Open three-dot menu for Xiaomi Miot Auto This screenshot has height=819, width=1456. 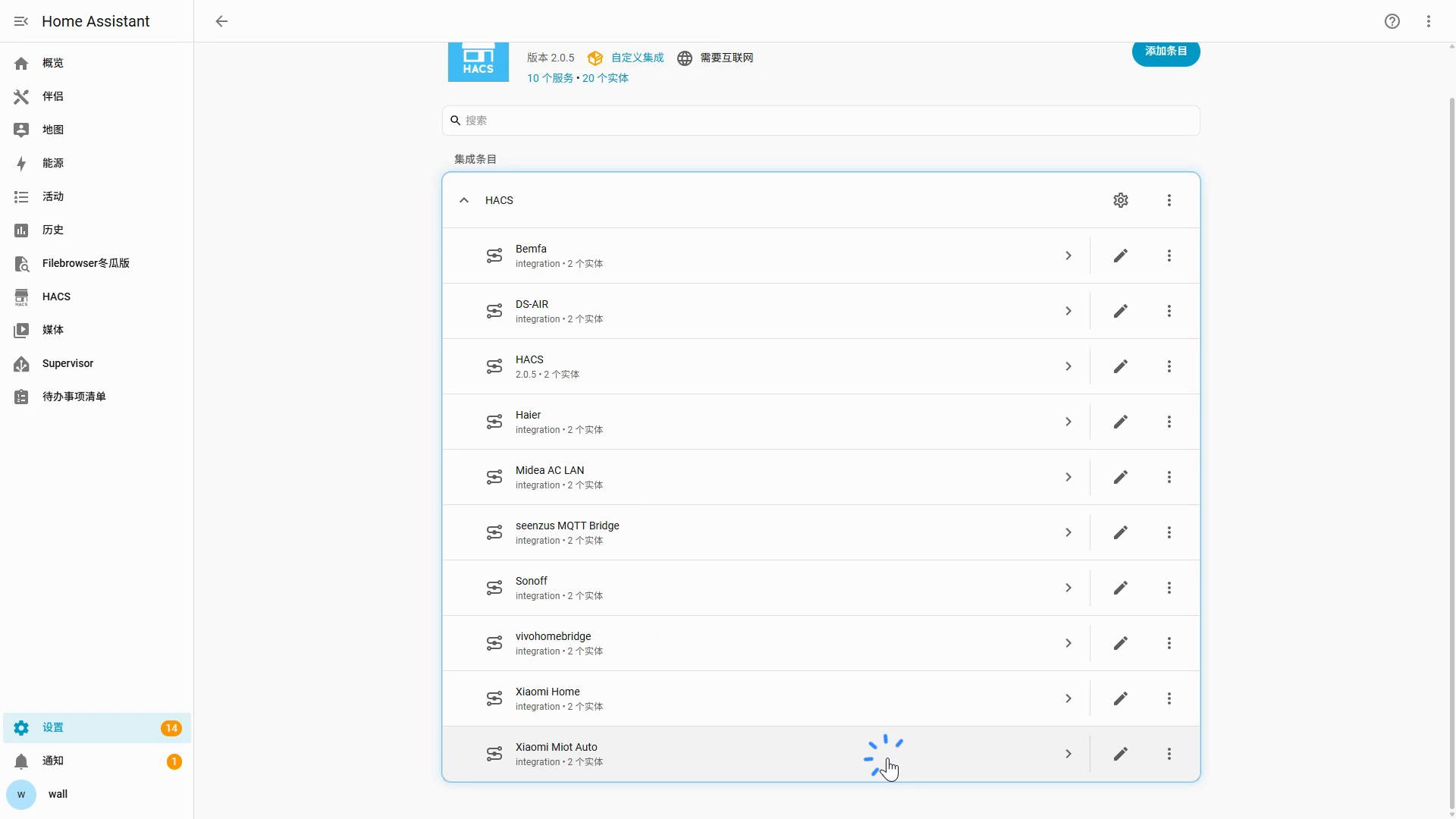click(1169, 754)
